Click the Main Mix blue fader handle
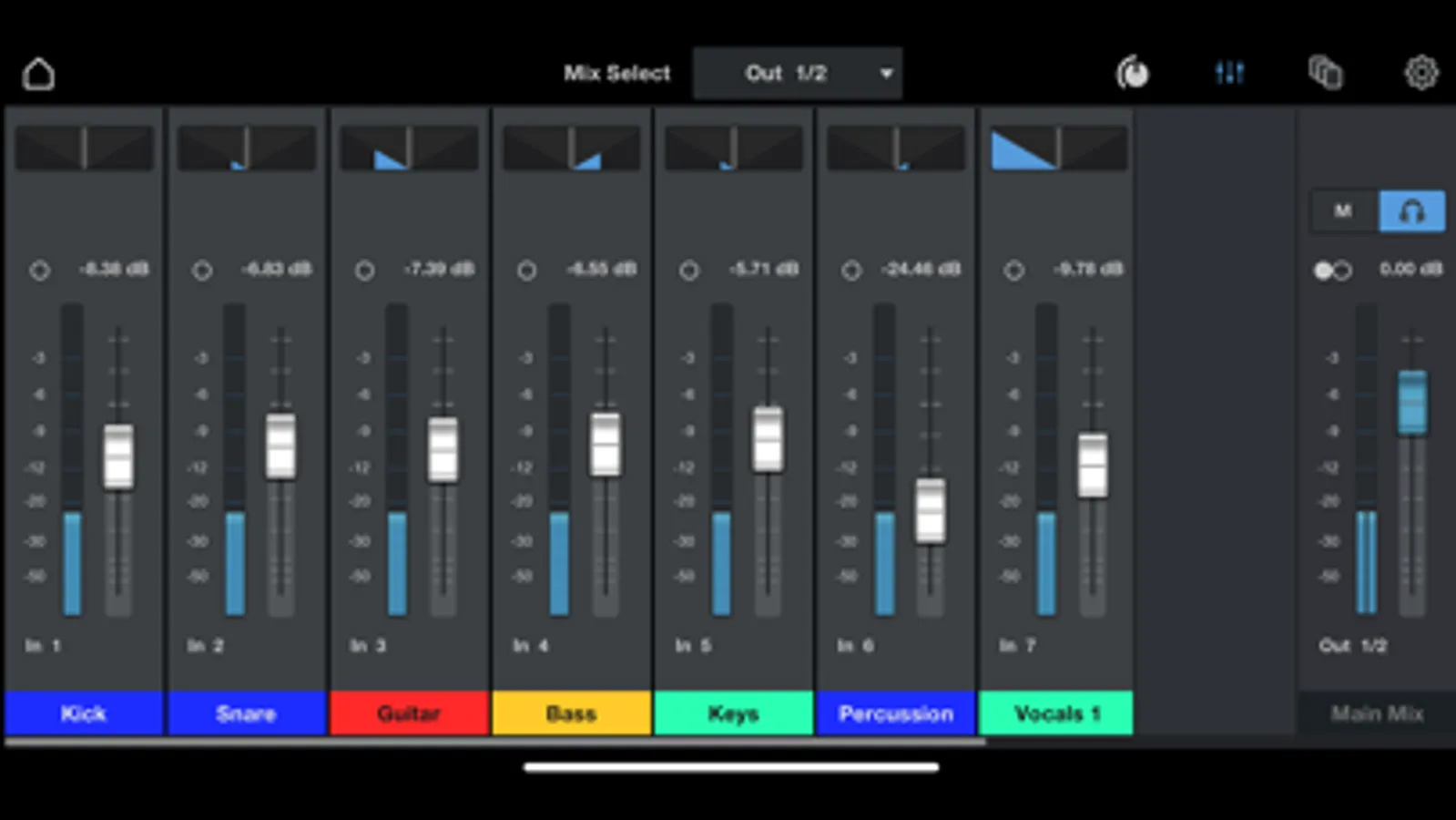 1412,402
